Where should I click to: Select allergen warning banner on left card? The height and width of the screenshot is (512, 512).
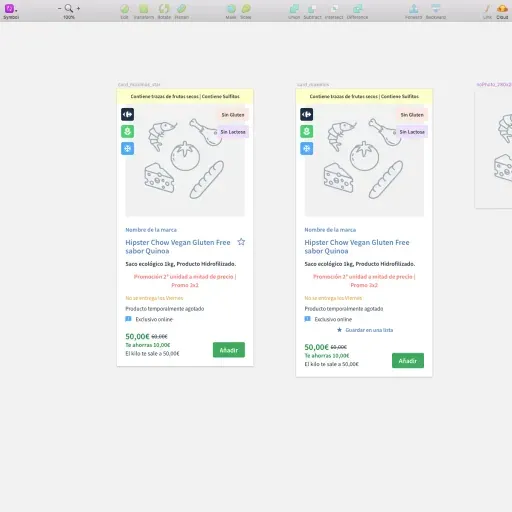185,96
